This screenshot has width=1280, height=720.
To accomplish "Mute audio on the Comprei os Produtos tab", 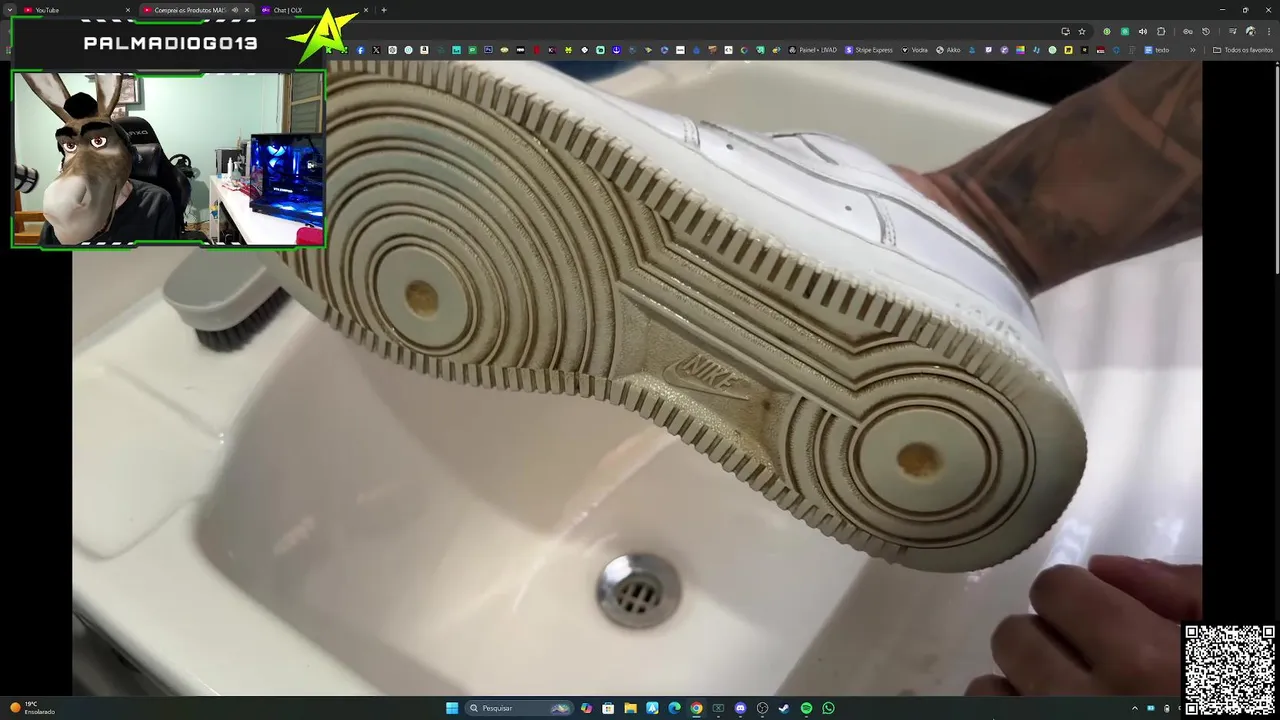I will (235, 10).
